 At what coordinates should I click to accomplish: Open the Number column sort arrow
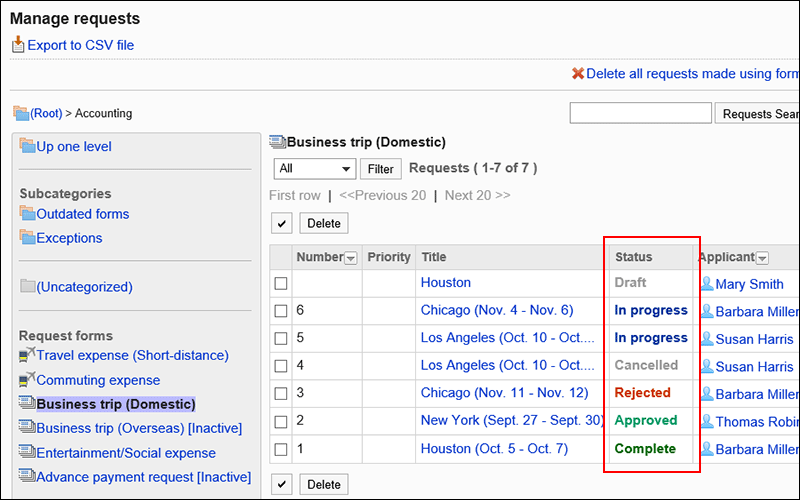(351, 258)
